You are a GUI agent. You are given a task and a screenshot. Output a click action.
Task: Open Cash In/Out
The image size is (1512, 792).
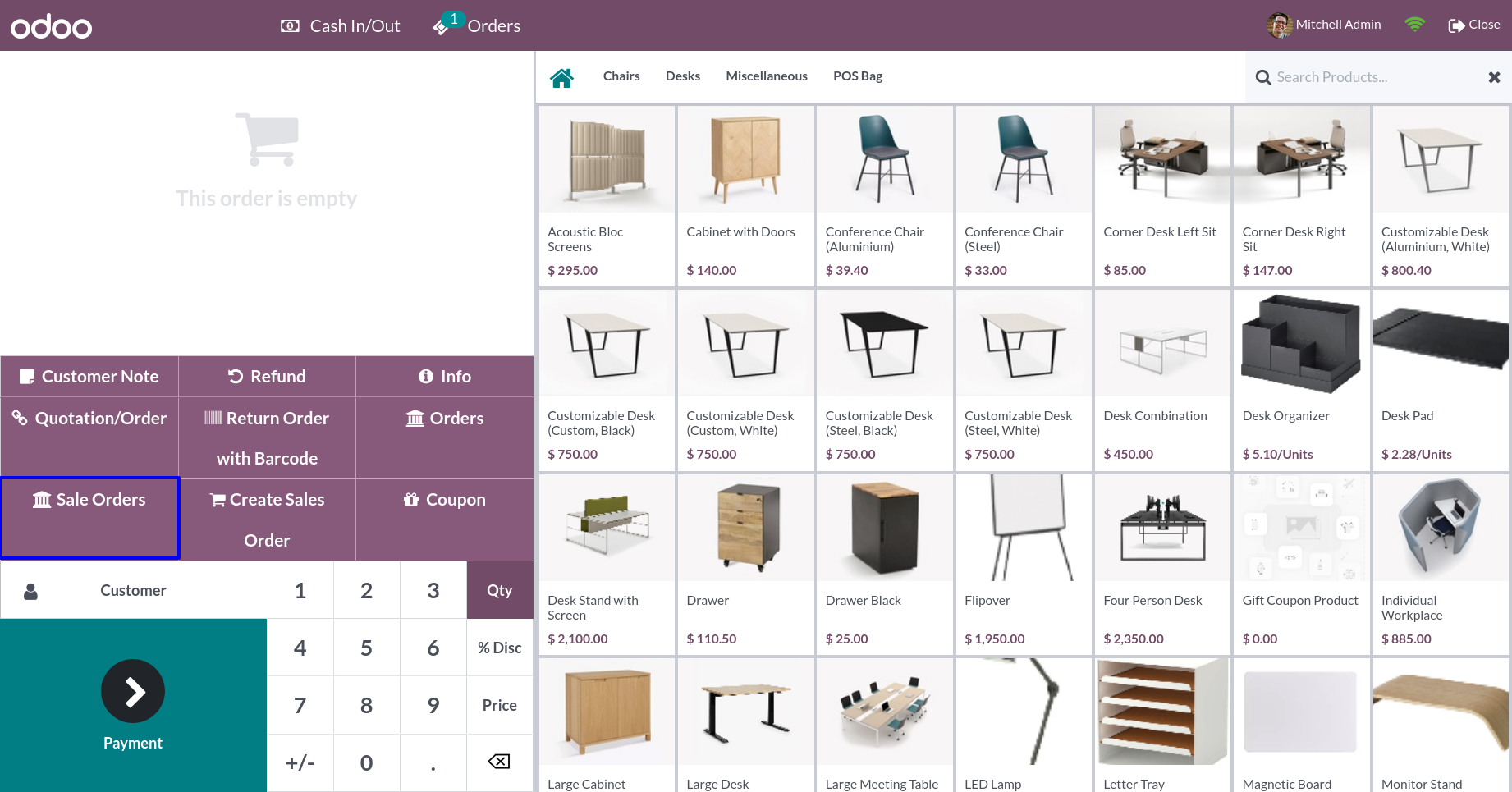(x=340, y=25)
